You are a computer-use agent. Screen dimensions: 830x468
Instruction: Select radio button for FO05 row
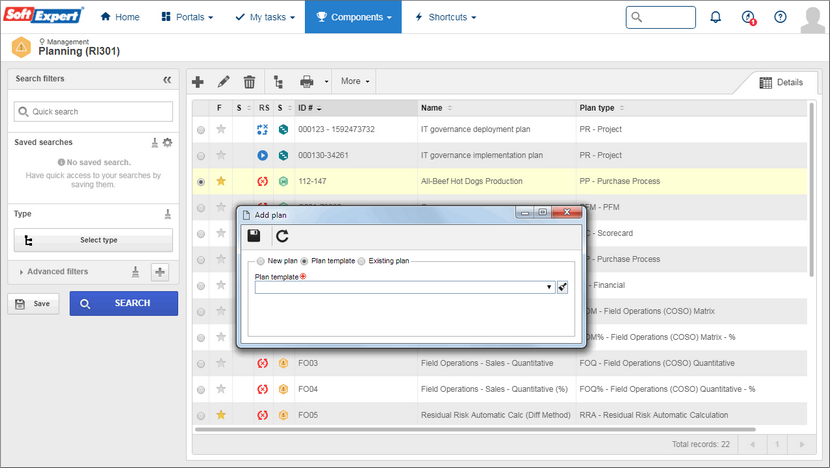point(201,416)
